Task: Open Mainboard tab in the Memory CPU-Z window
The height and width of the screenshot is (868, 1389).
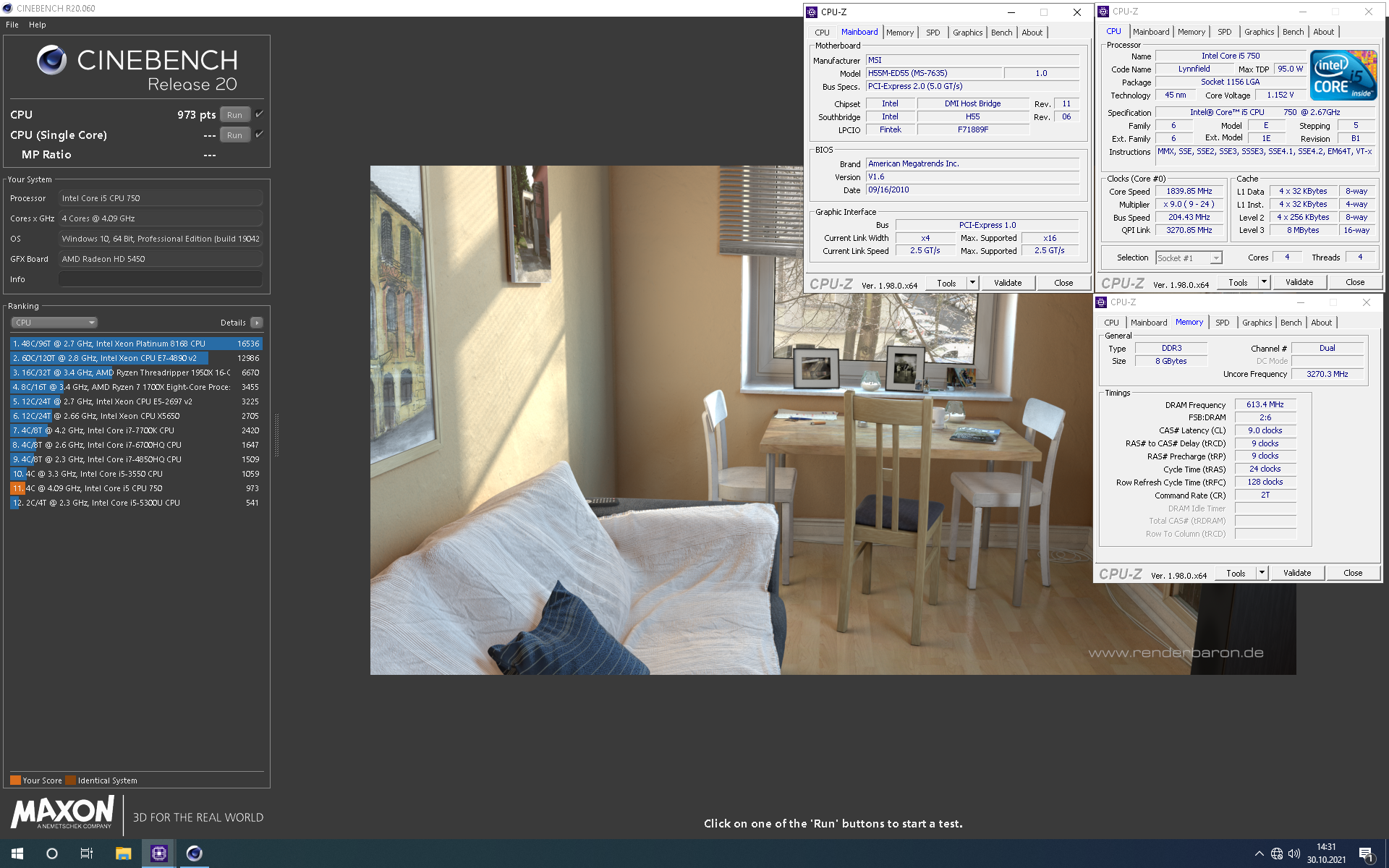Action: click(x=1149, y=323)
